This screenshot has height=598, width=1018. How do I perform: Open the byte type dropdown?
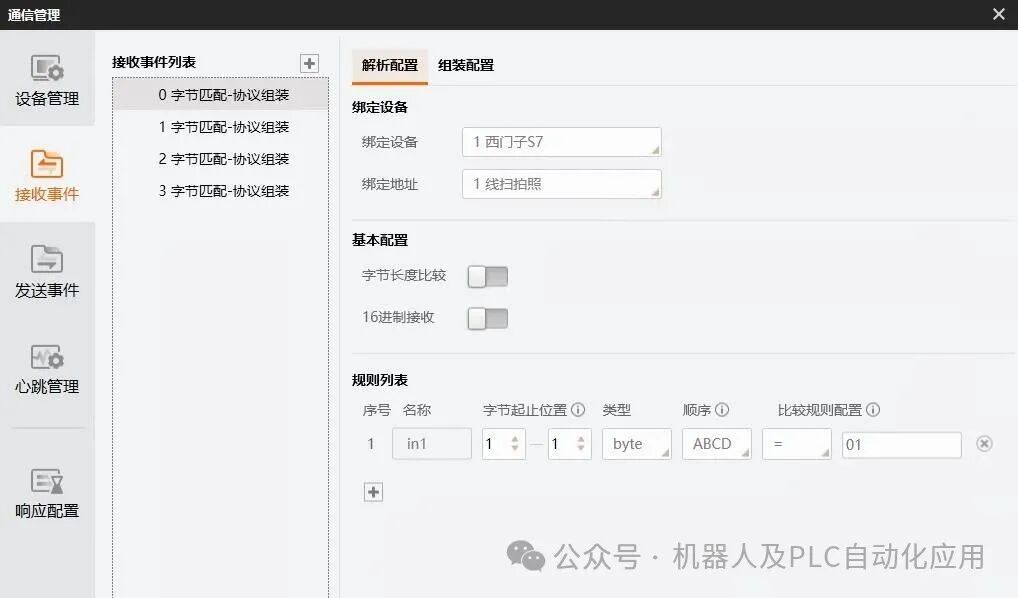click(637, 444)
